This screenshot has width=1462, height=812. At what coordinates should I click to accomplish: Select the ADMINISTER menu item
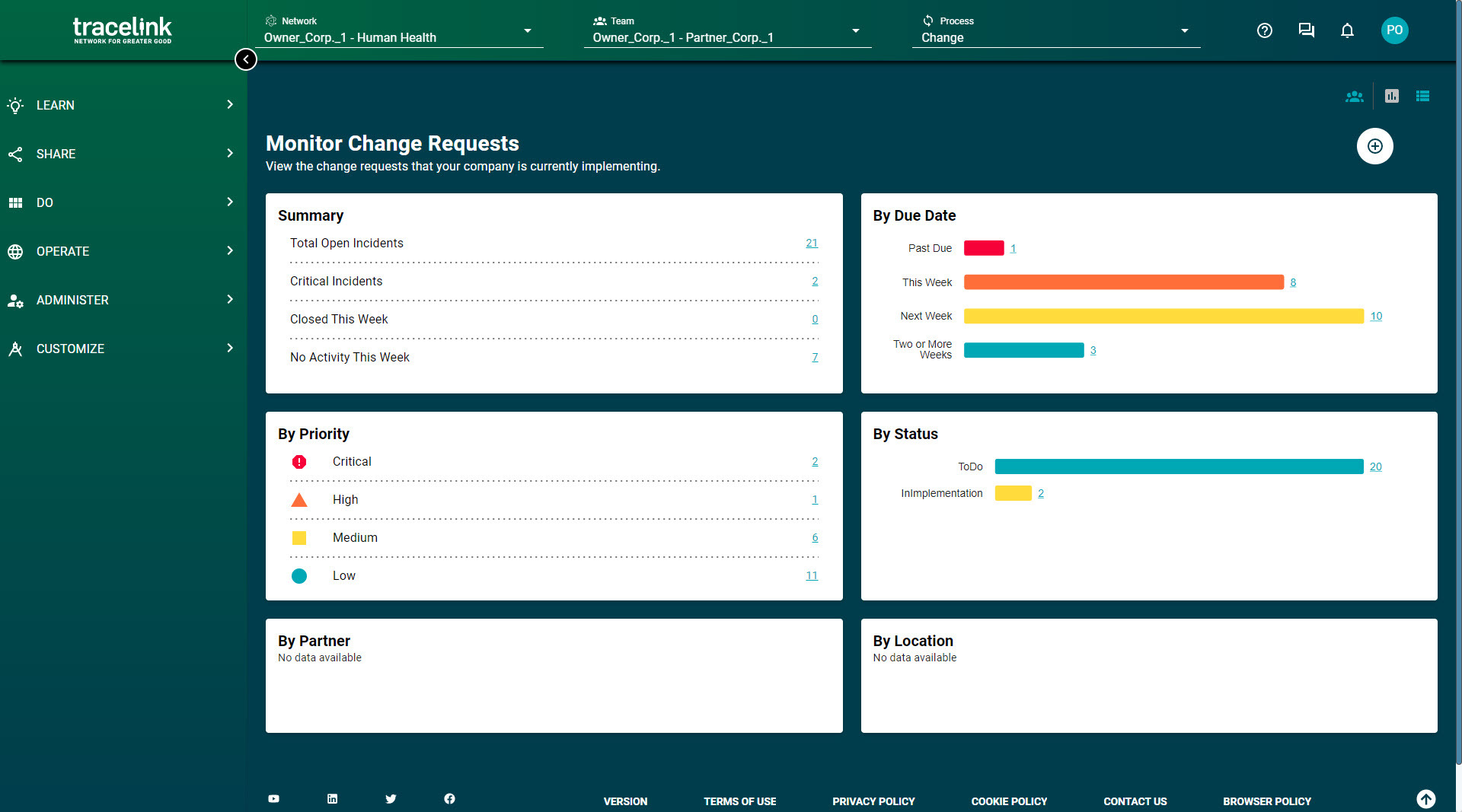(x=122, y=300)
